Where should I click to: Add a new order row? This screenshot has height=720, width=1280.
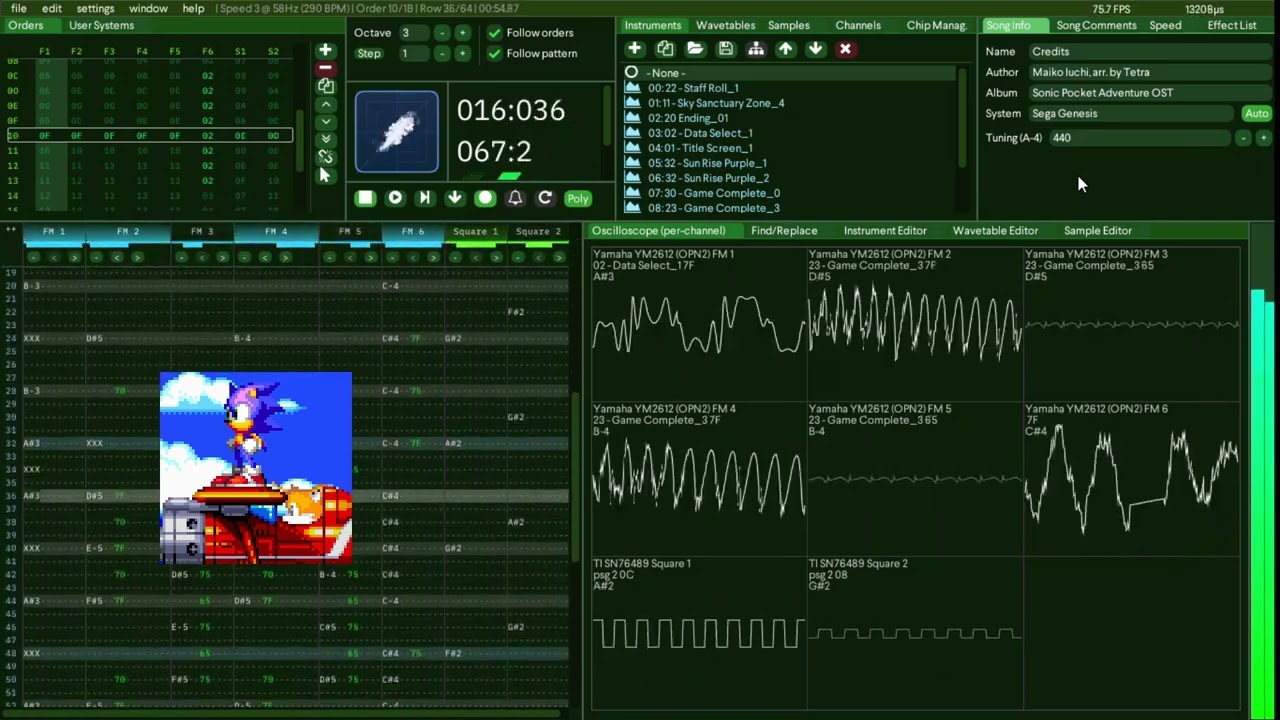[x=325, y=50]
